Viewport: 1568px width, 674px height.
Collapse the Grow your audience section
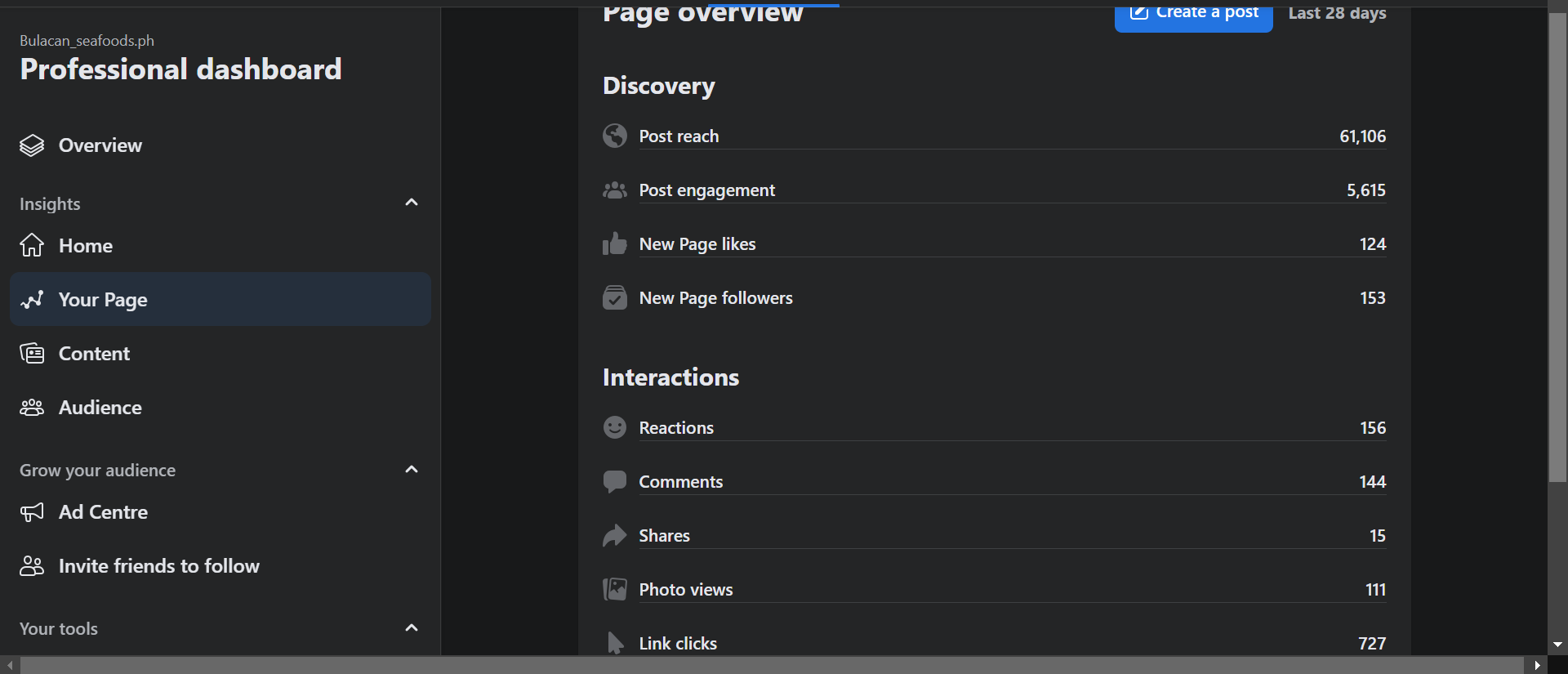(412, 470)
